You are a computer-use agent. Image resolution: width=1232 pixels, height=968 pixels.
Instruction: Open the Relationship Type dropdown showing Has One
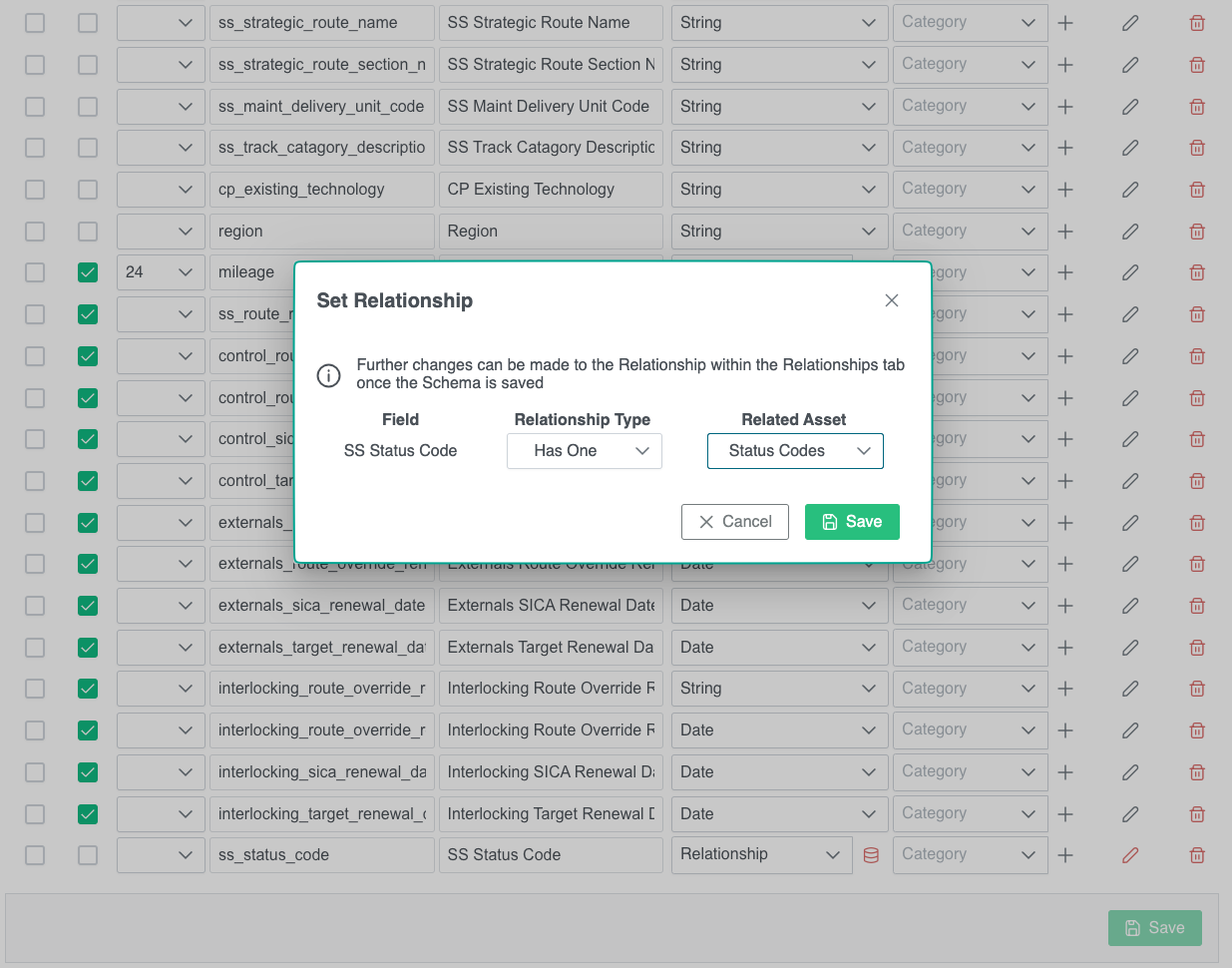point(584,451)
